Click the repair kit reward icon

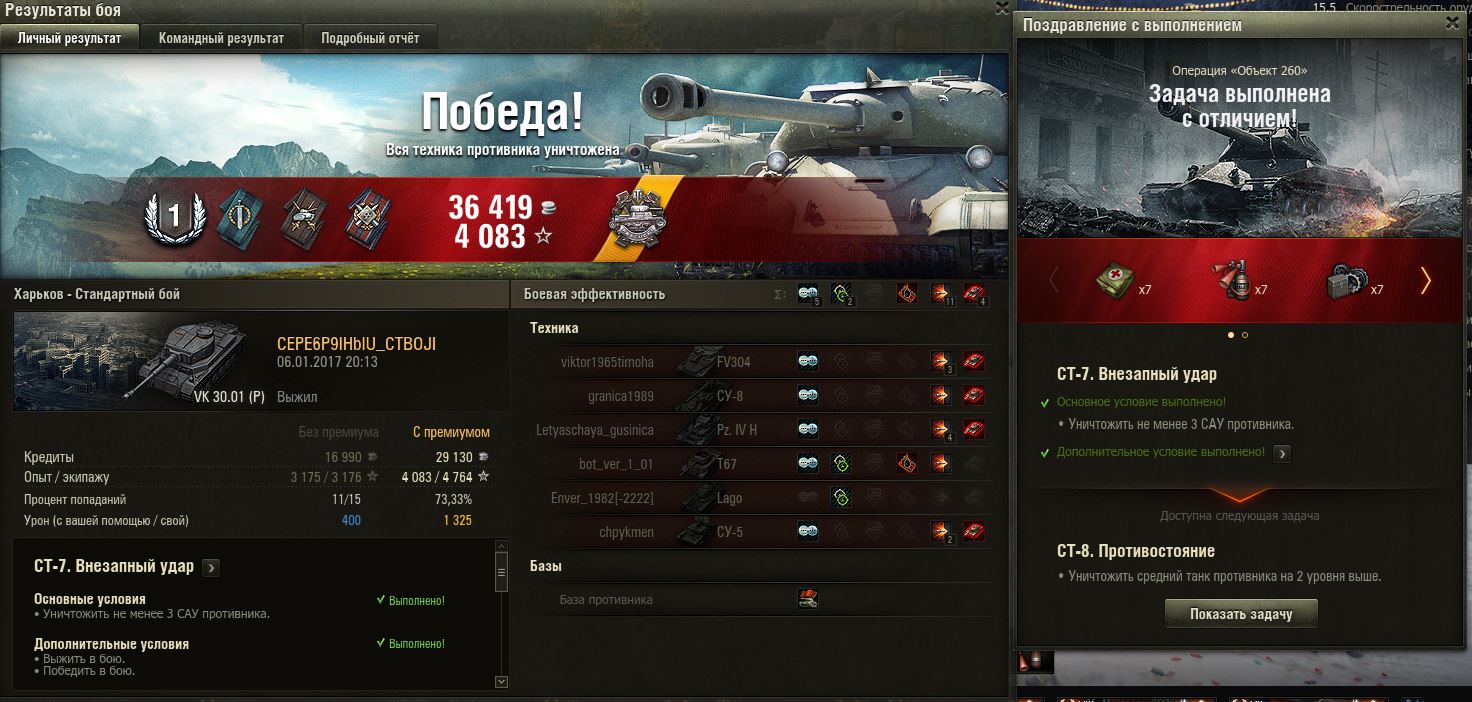[1346, 281]
